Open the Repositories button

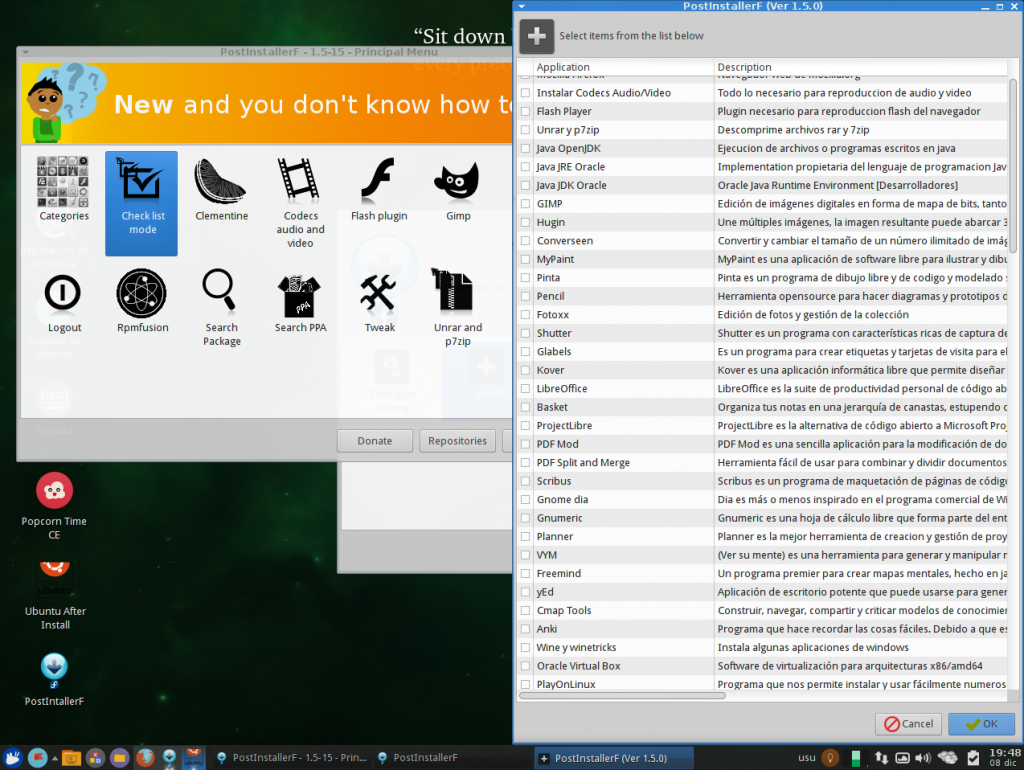point(457,441)
